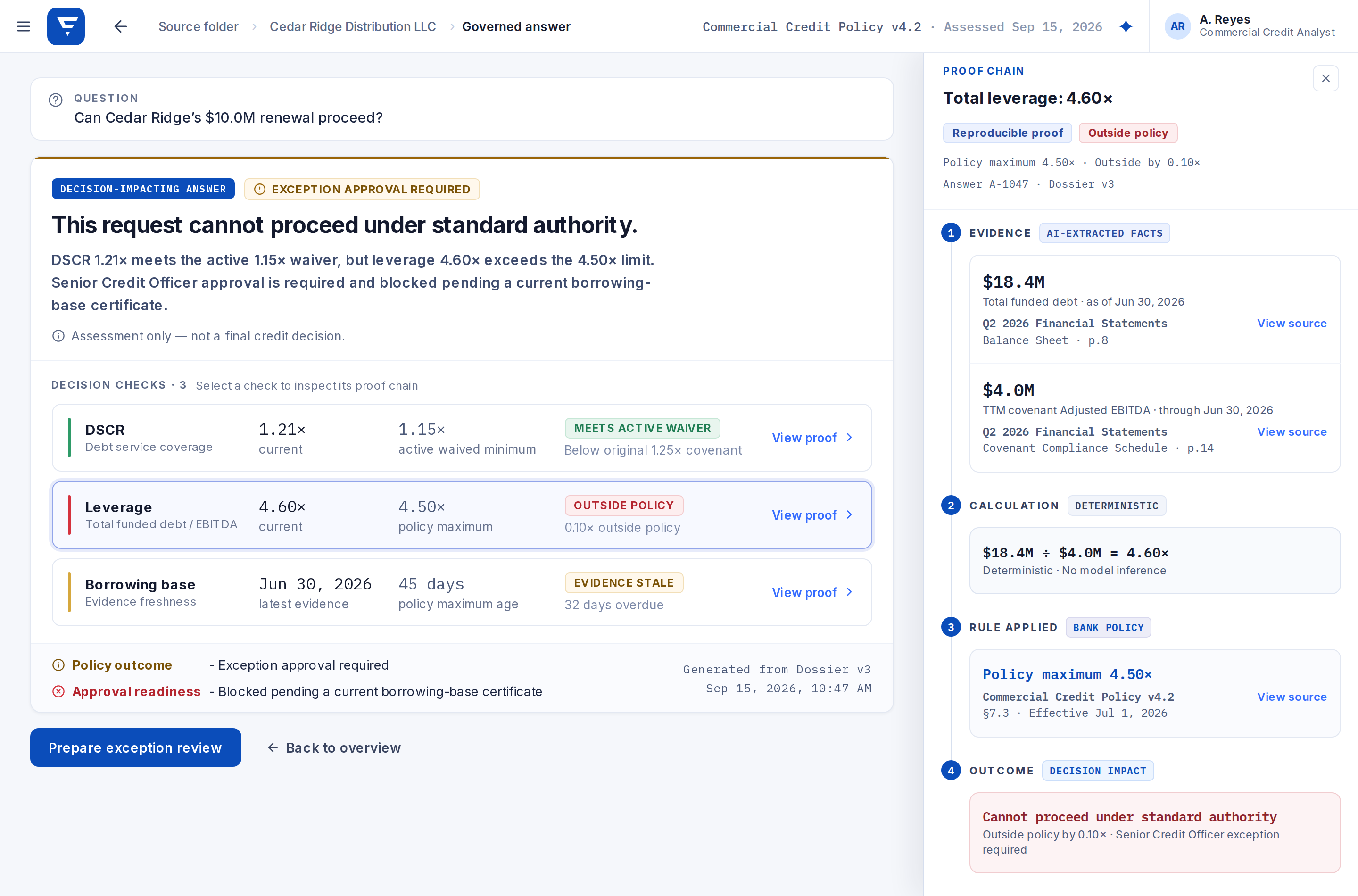
Task: Click the Outside Policy badge in Leverage row
Action: [624, 505]
